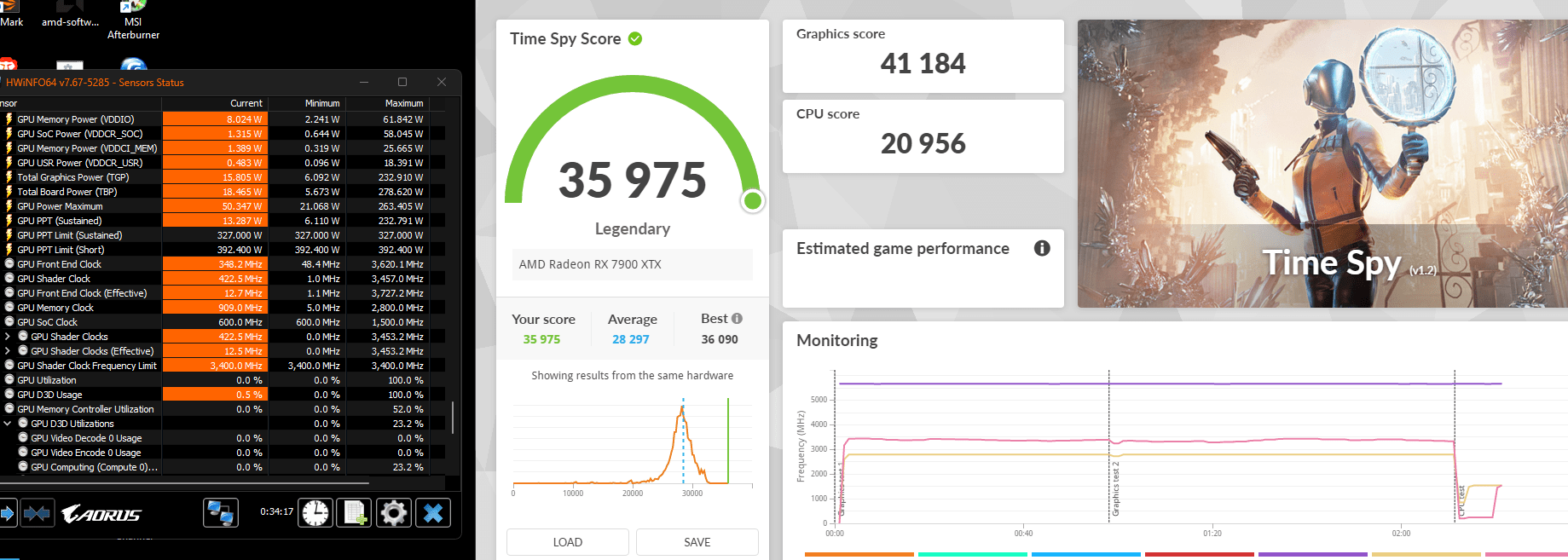Expand the GPU Shader Clocks (Effective) row

(8, 351)
